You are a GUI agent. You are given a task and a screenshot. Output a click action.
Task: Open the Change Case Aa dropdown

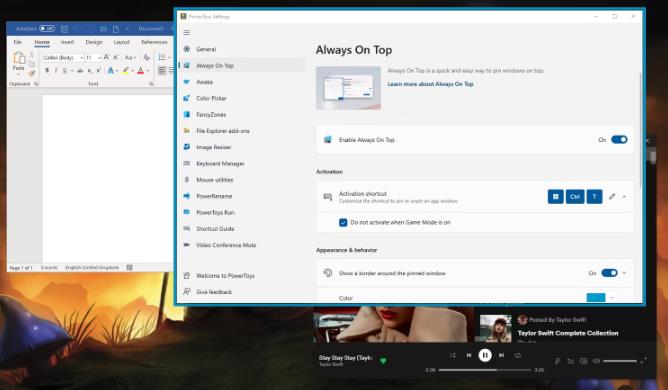(130, 58)
